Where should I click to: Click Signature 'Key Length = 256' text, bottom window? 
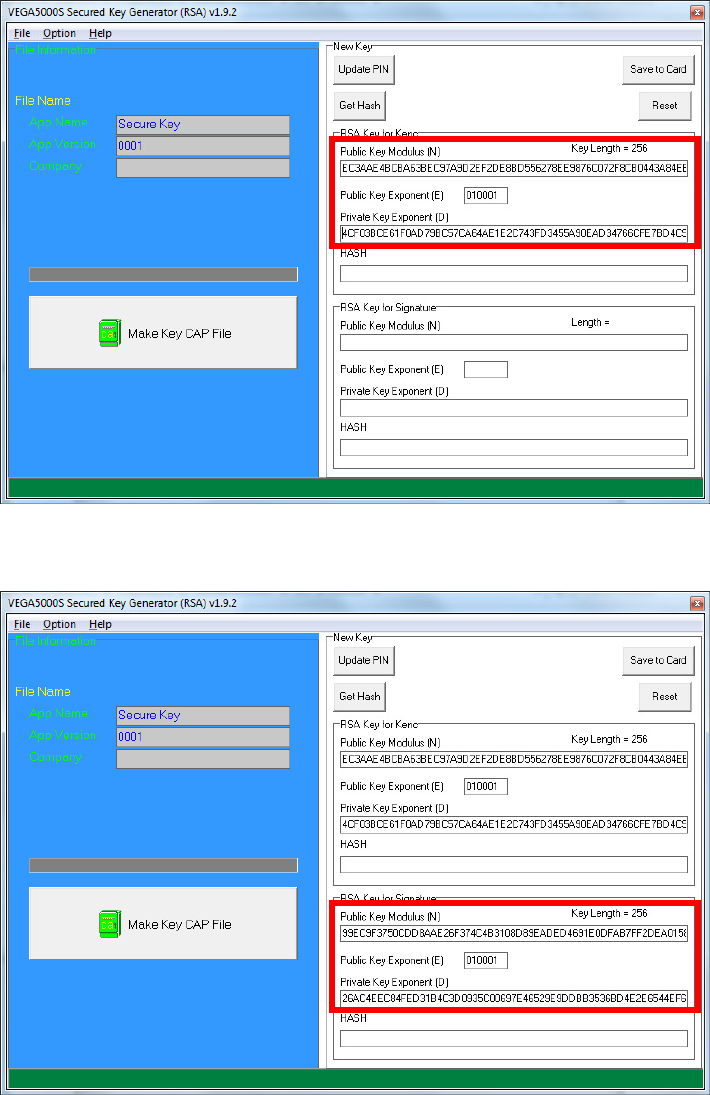609,913
